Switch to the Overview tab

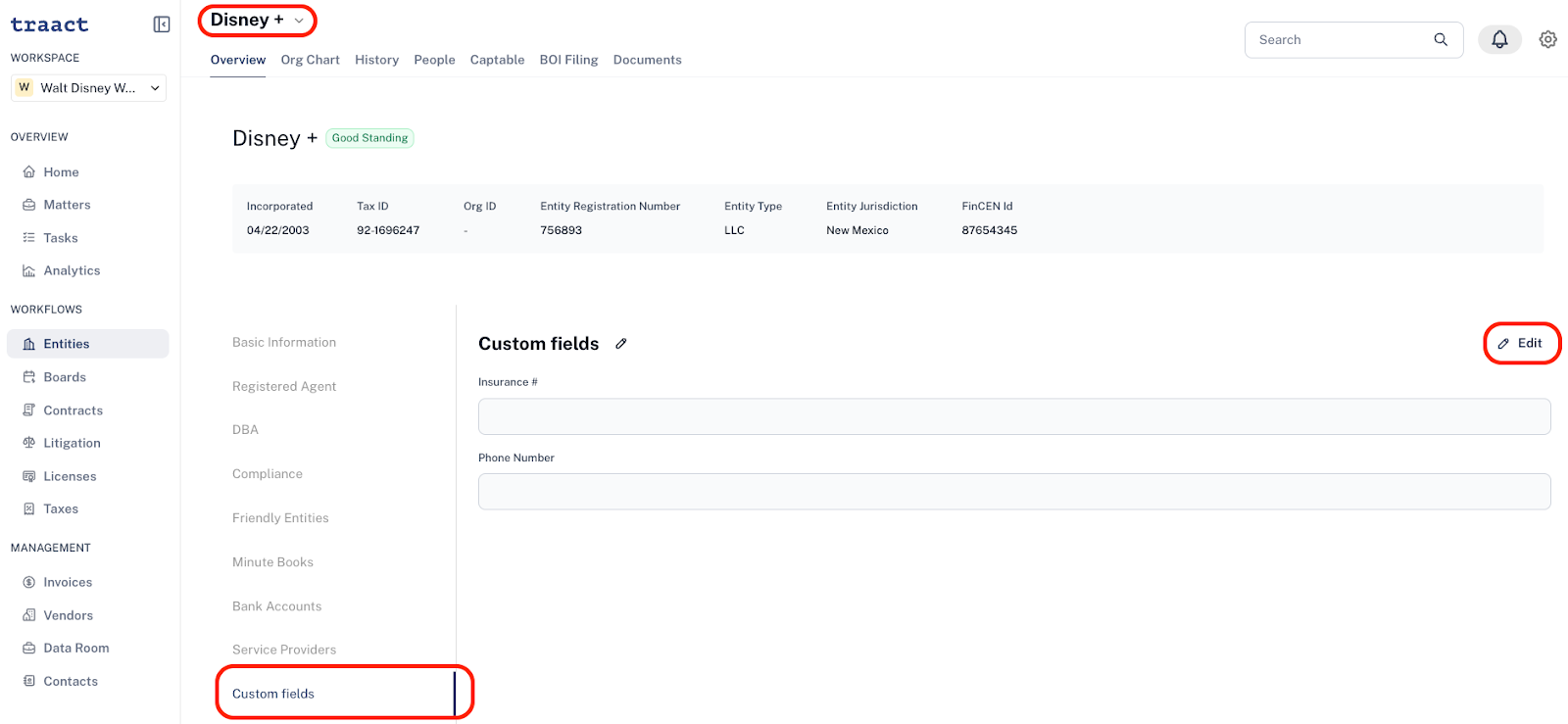point(238,60)
